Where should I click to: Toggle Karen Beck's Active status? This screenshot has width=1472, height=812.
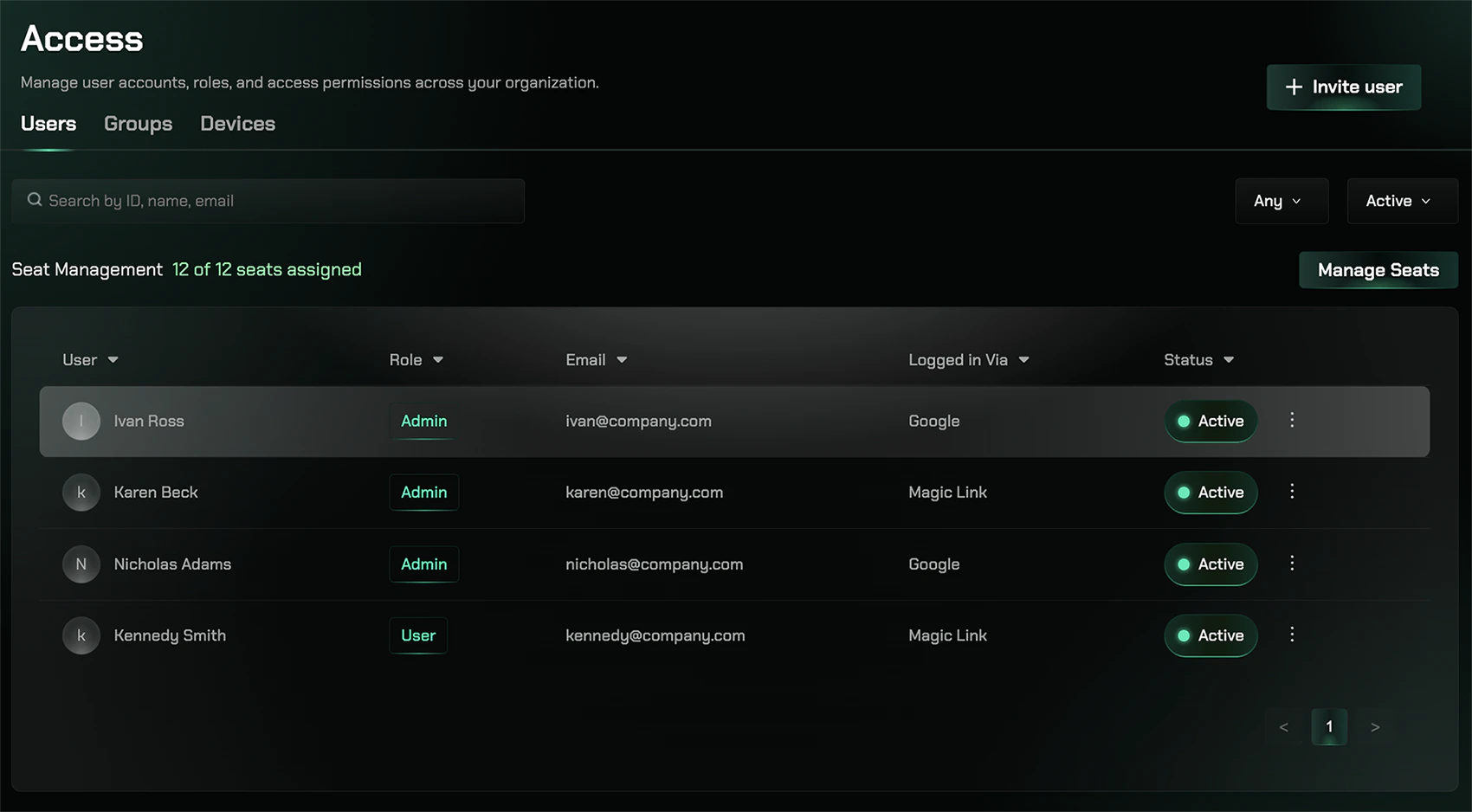(x=1211, y=492)
